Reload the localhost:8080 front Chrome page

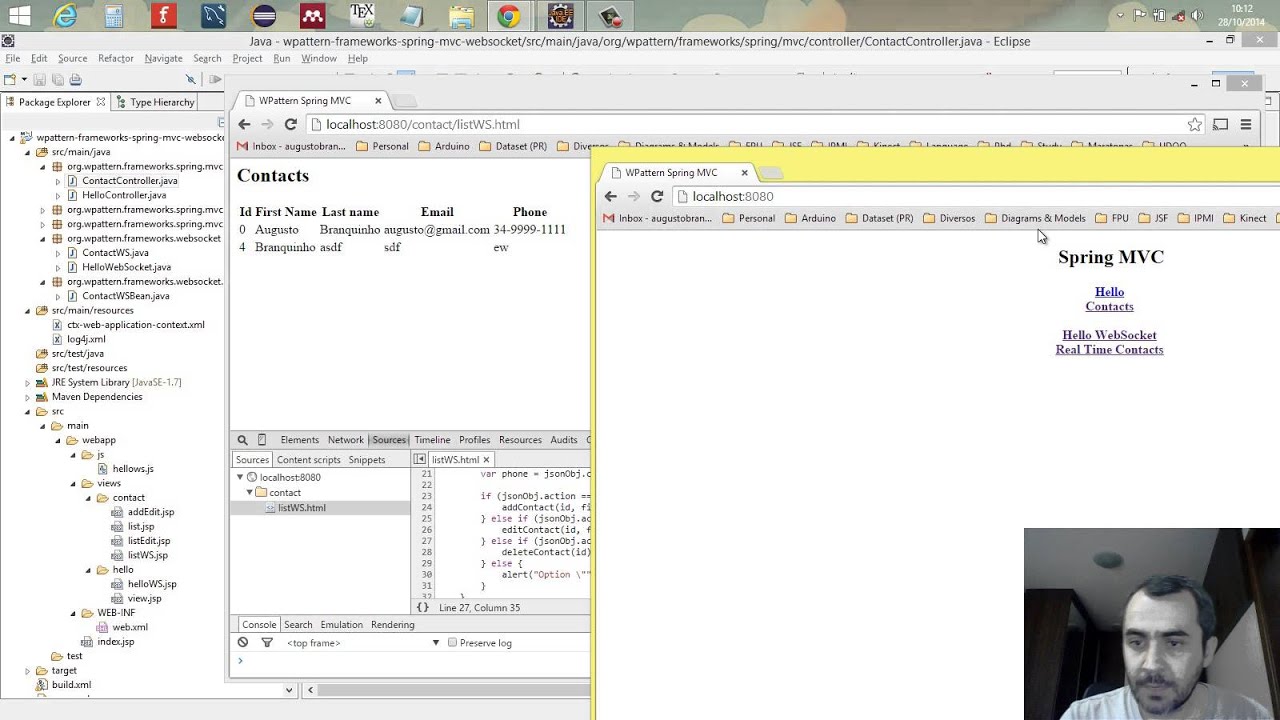(x=657, y=197)
